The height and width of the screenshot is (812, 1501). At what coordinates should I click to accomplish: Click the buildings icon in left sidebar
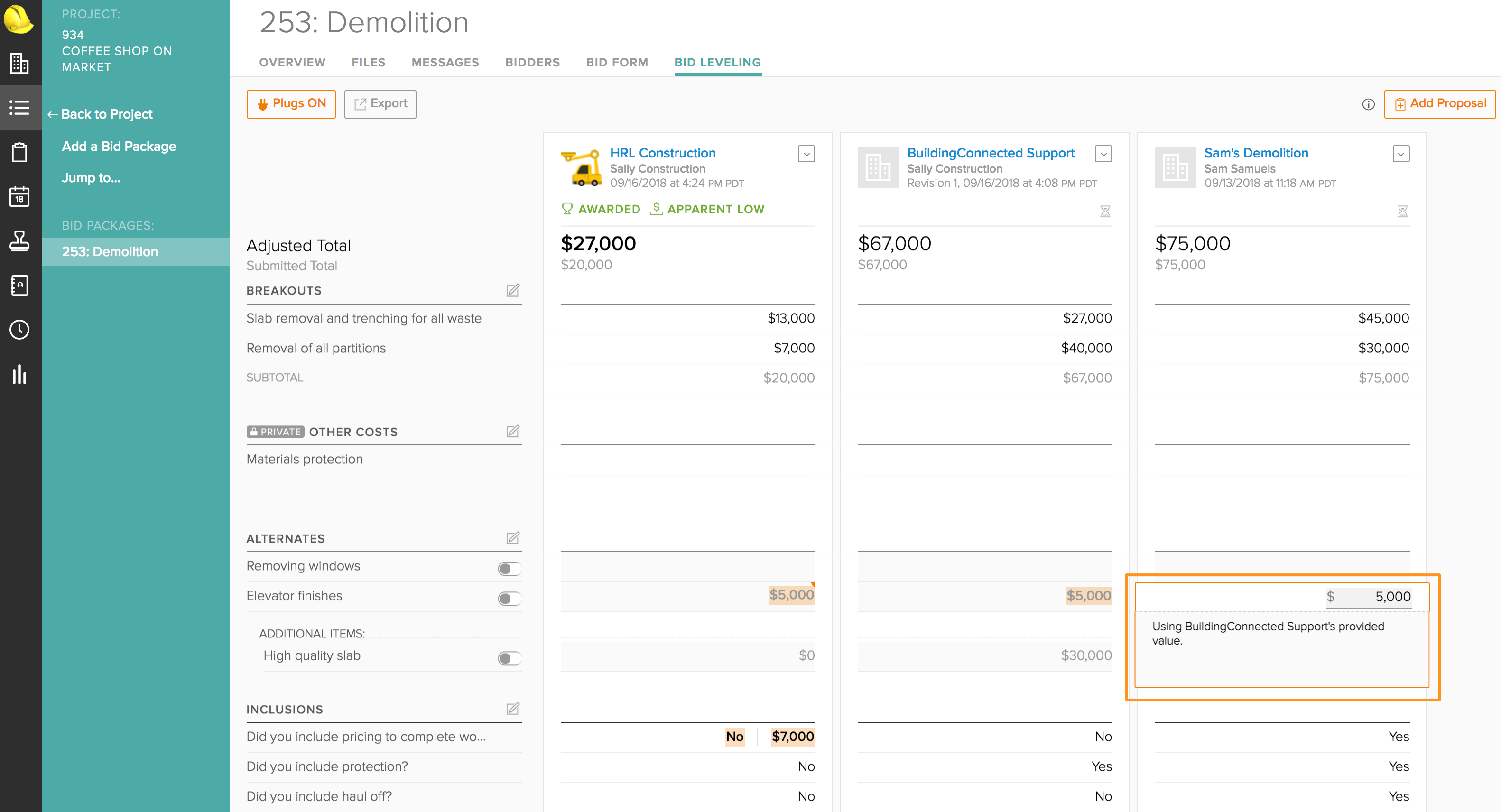pos(20,64)
